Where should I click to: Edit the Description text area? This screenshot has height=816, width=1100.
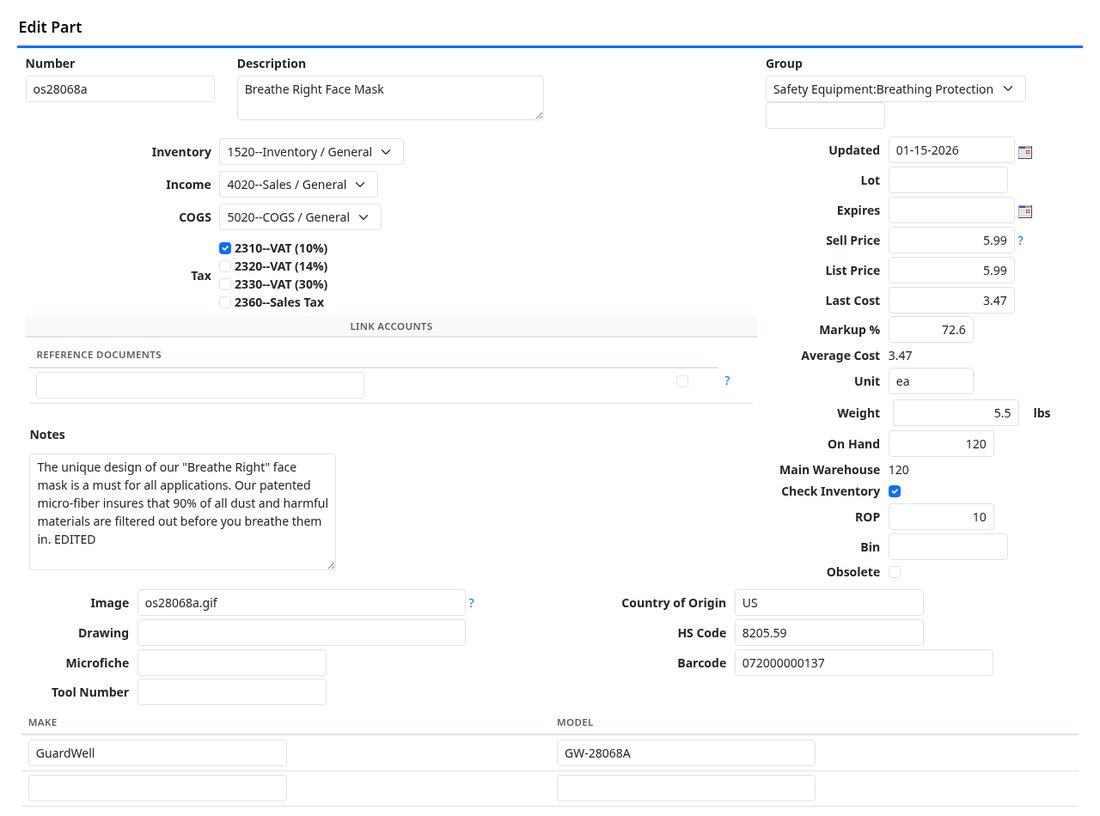click(390, 98)
